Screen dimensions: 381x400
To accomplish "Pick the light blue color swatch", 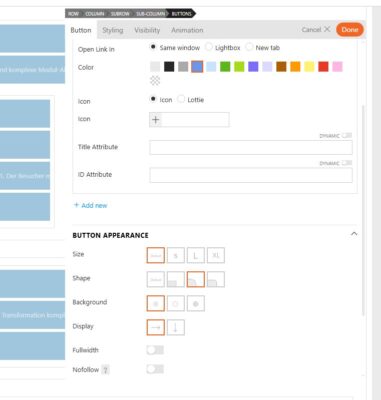I will click(x=211, y=67).
